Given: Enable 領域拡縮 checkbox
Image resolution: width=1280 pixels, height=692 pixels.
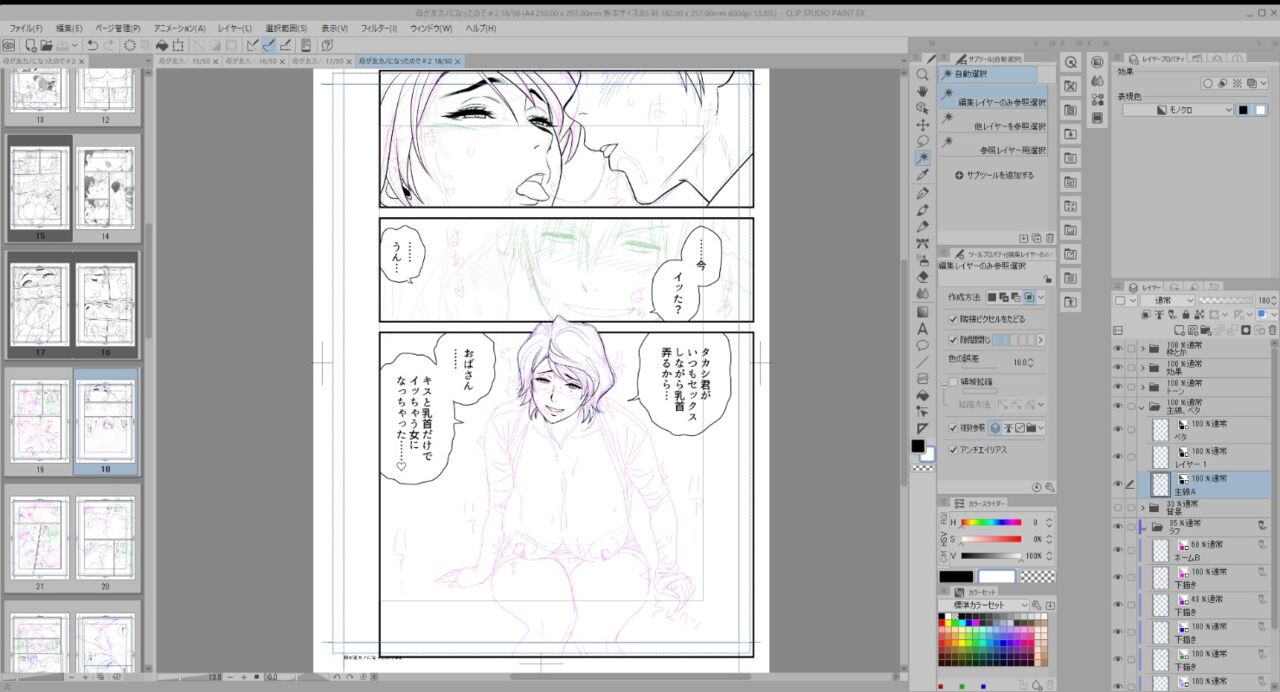Looking at the screenshot, I should [x=952, y=382].
